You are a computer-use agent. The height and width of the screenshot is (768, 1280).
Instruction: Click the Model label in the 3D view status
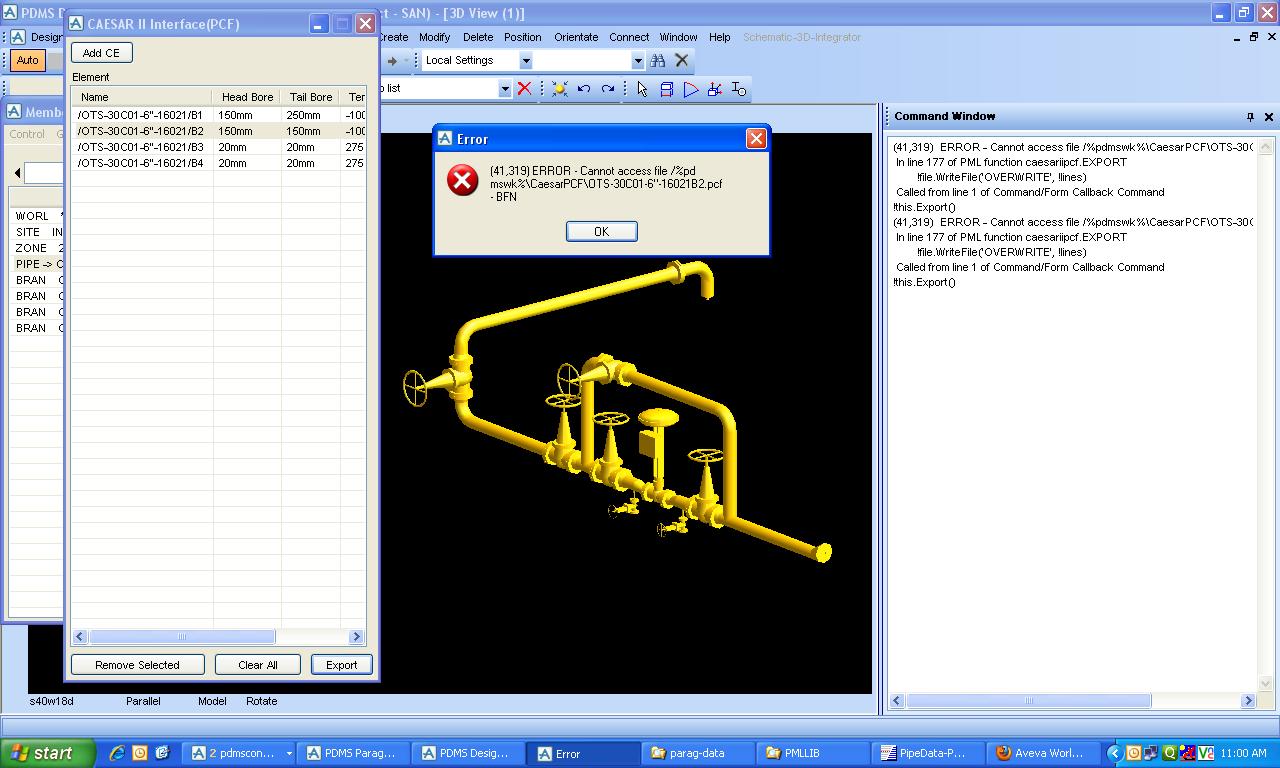pos(212,701)
